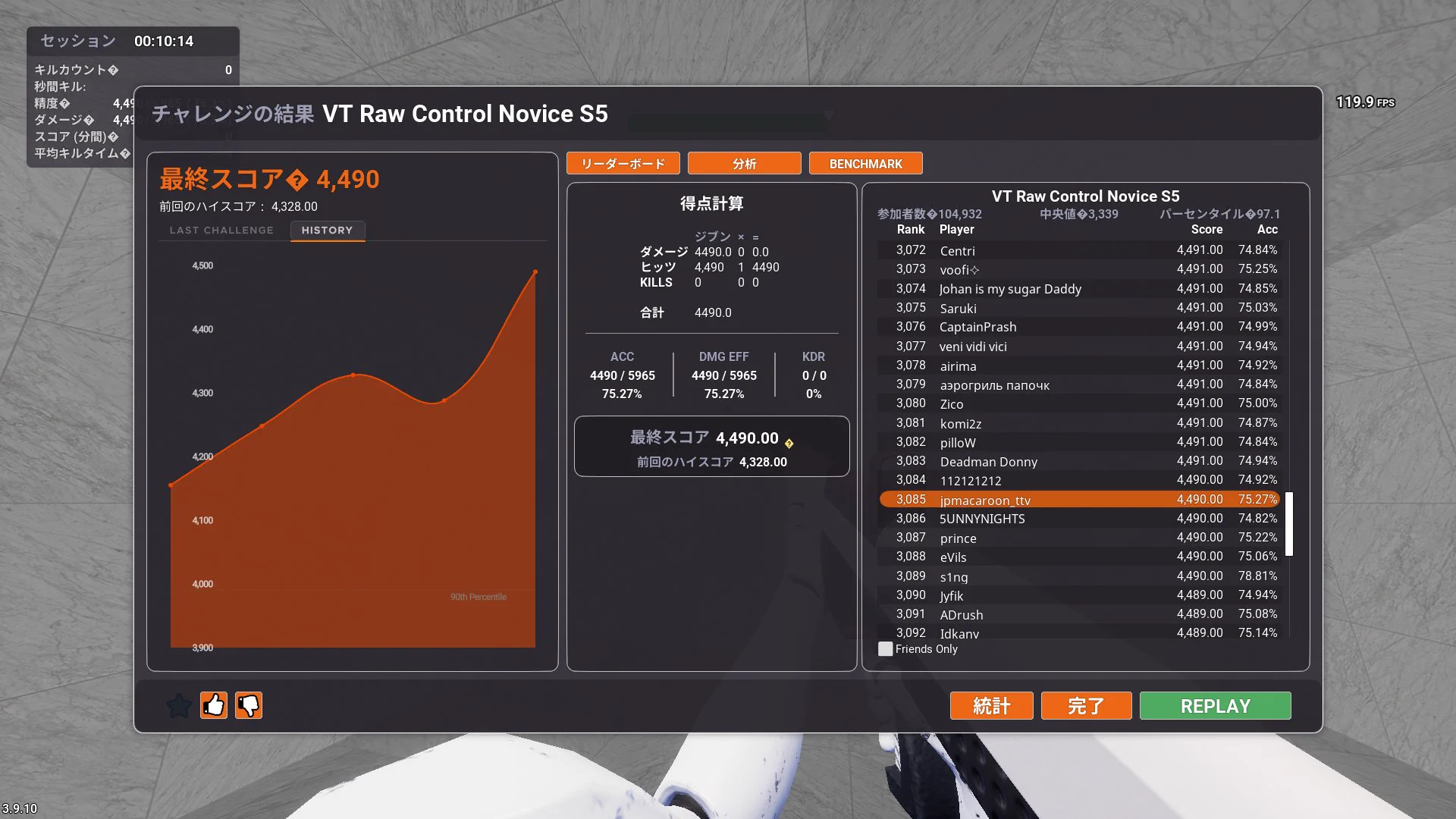Open the 分析 tab

[x=744, y=164]
